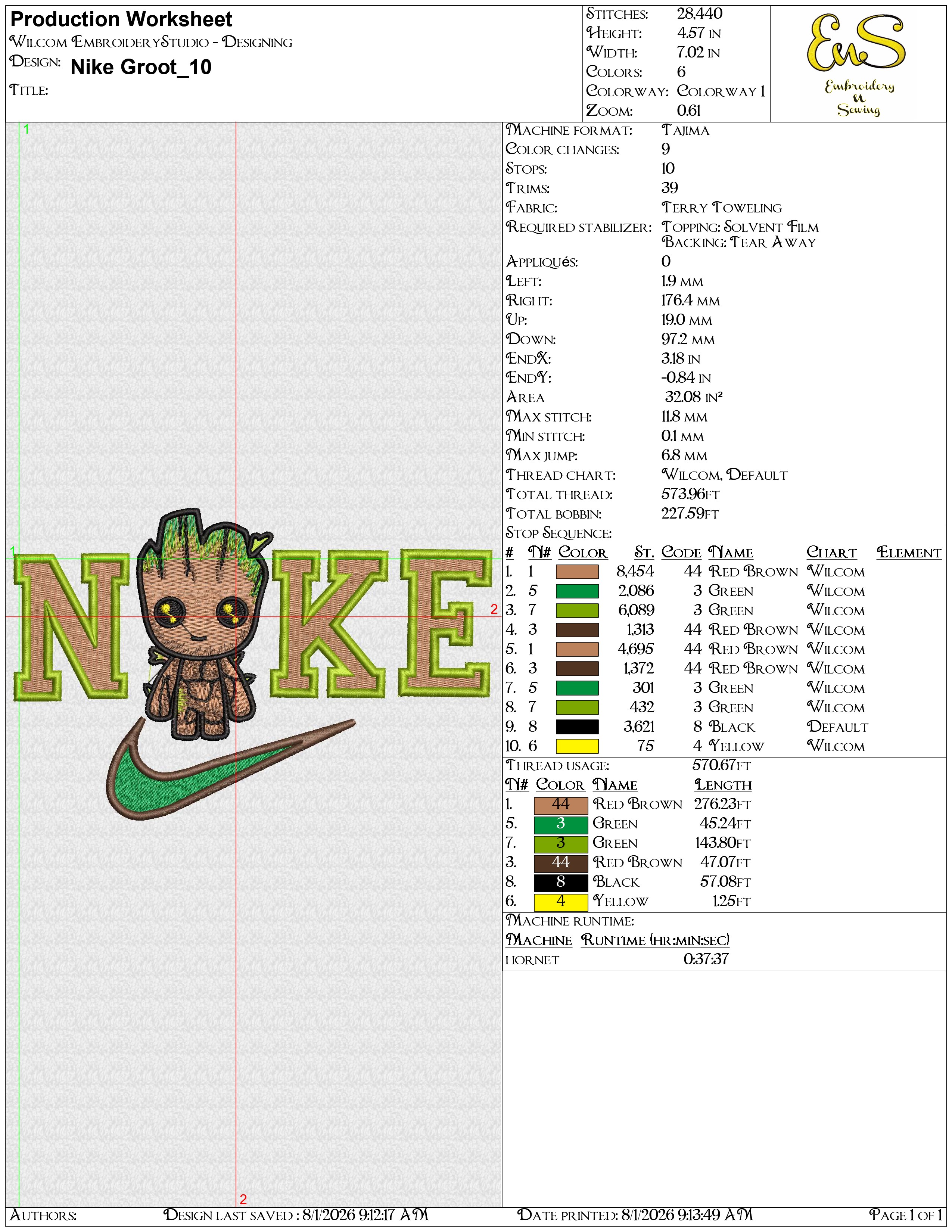Click the thread usage swatch for needle 1 Red Brown

click(x=561, y=805)
